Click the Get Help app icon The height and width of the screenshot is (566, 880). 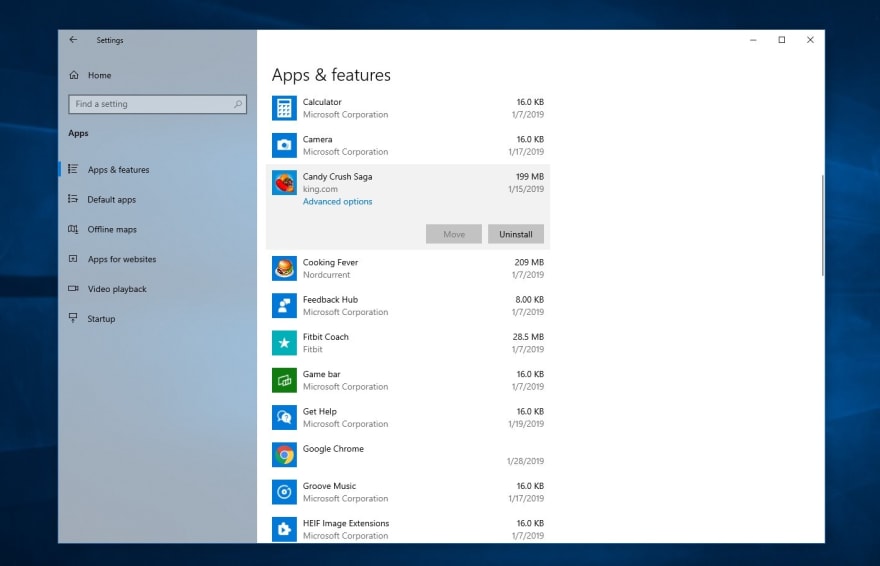(x=284, y=417)
